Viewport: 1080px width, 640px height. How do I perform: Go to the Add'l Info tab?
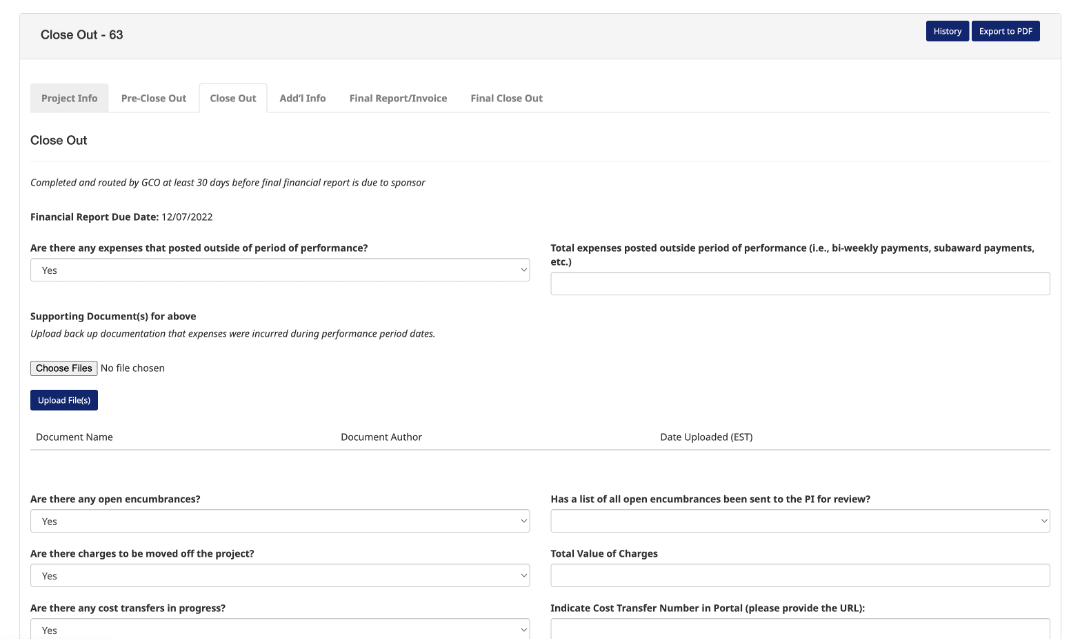pyautogui.click(x=302, y=98)
